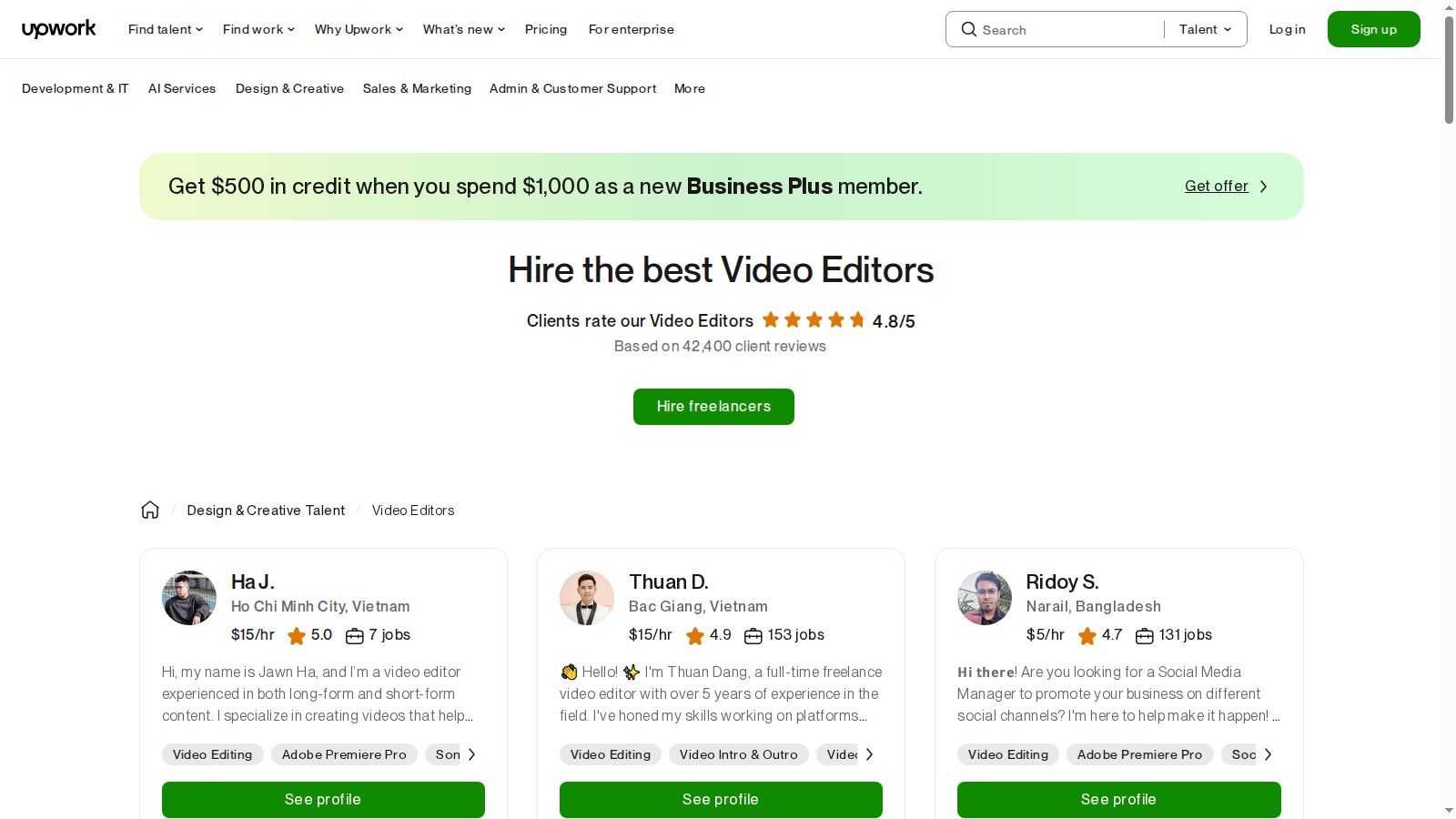Click the arrow icon beside Get offer

1263,186
